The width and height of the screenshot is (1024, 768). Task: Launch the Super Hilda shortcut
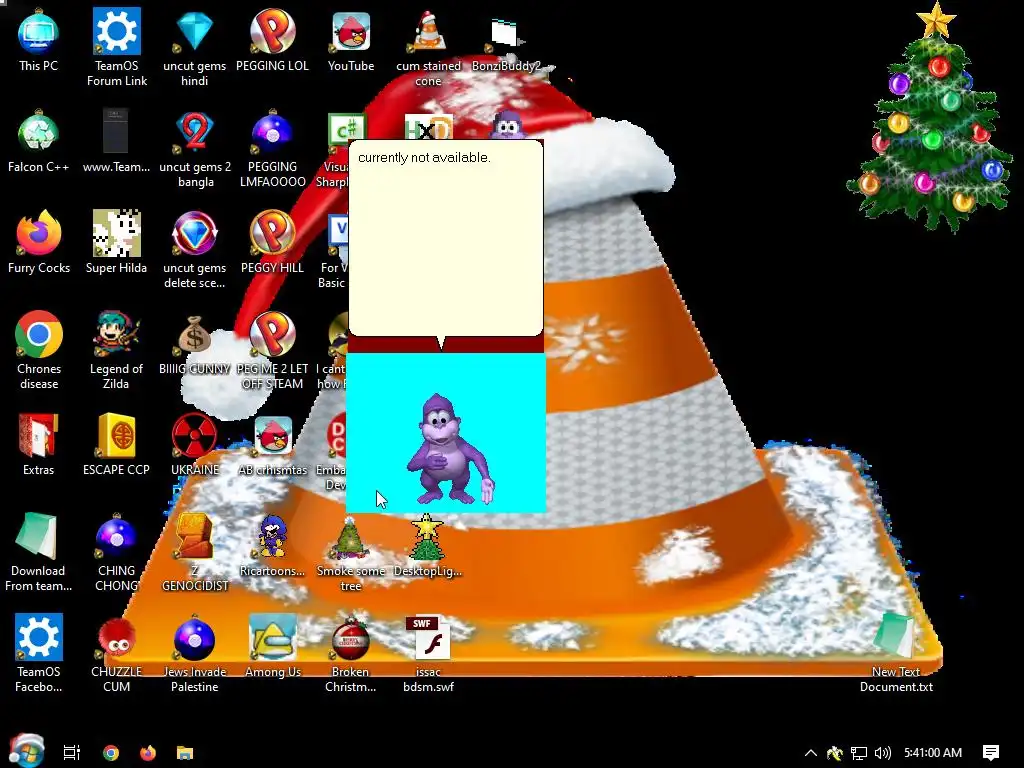[x=116, y=243]
